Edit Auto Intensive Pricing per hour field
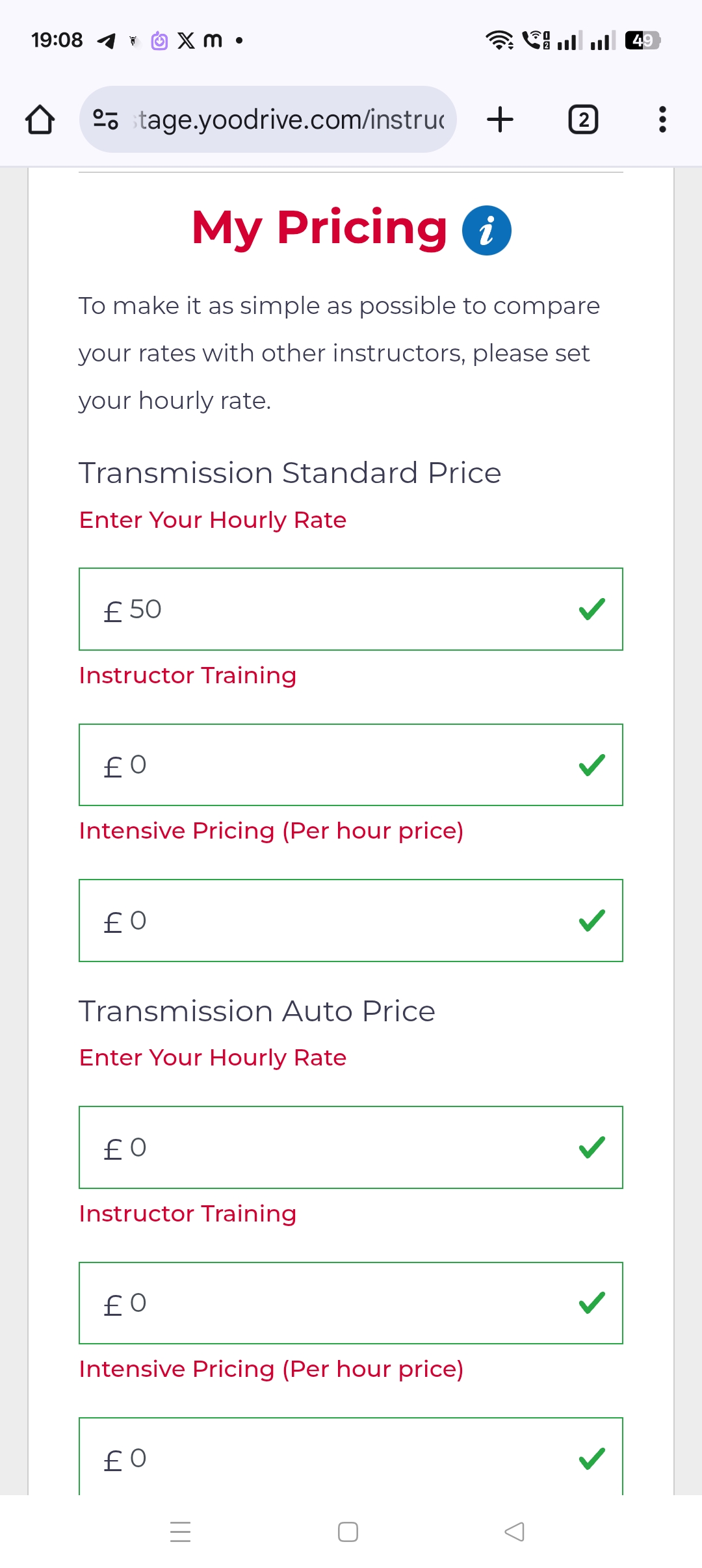The height and width of the screenshot is (1568, 702). 325,1457
